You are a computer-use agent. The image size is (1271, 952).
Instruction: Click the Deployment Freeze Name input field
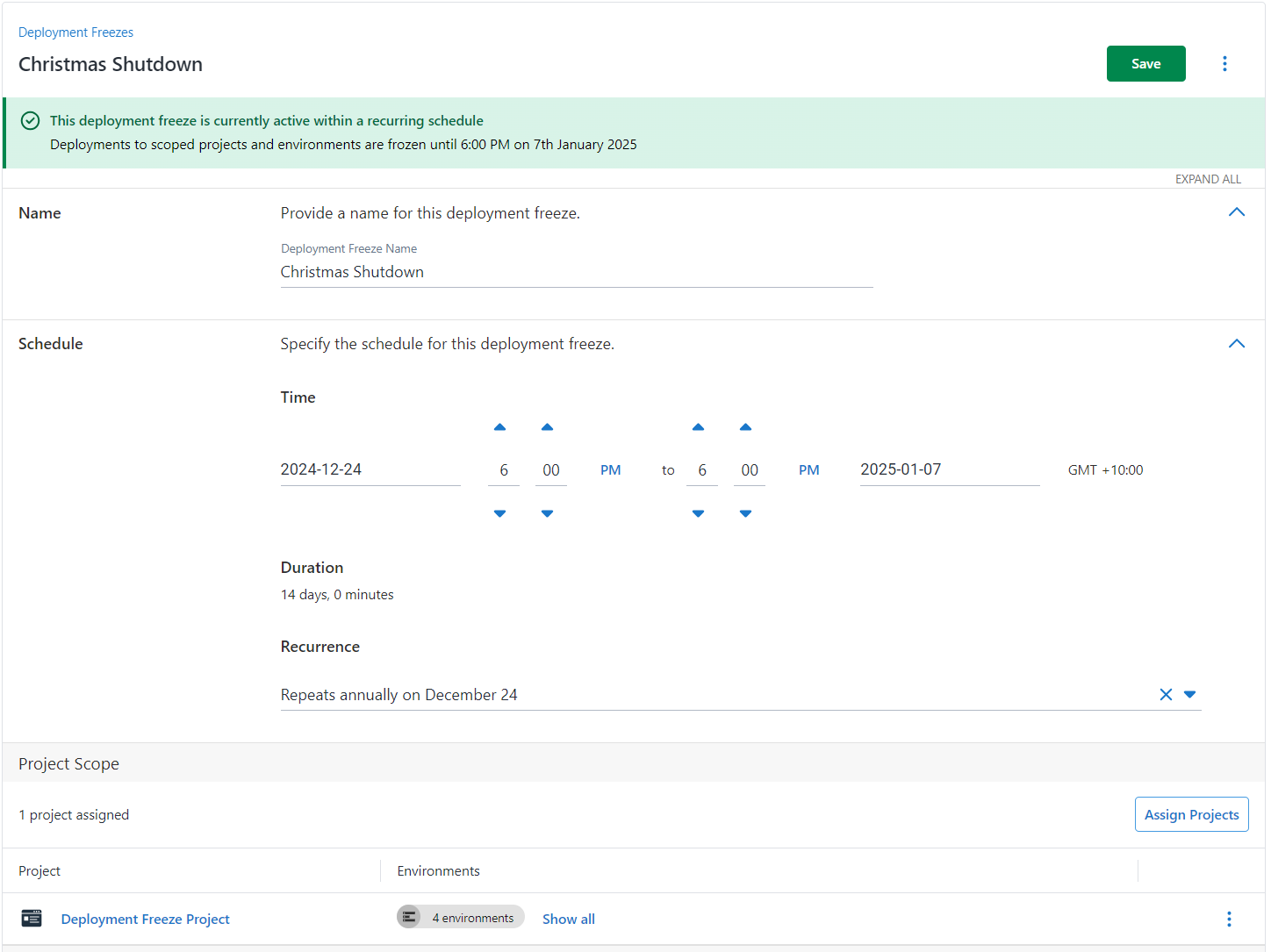pyautogui.click(x=576, y=272)
